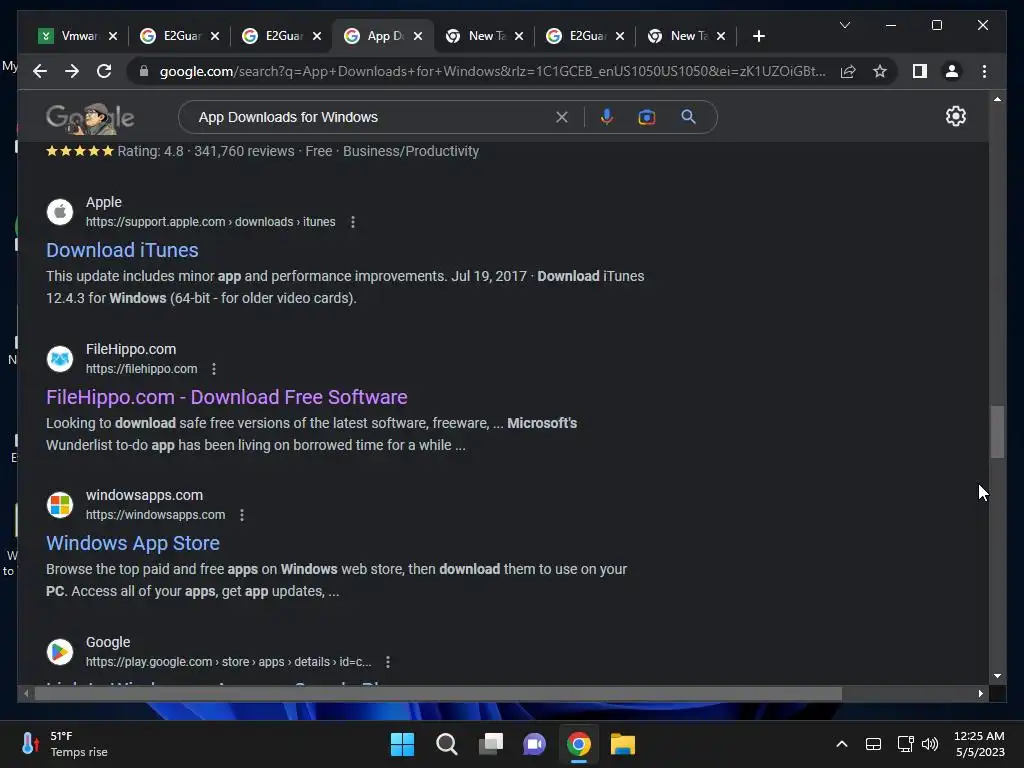Open Windows taskbar Search
This screenshot has width=1024, height=768.
[x=447, y=744]
